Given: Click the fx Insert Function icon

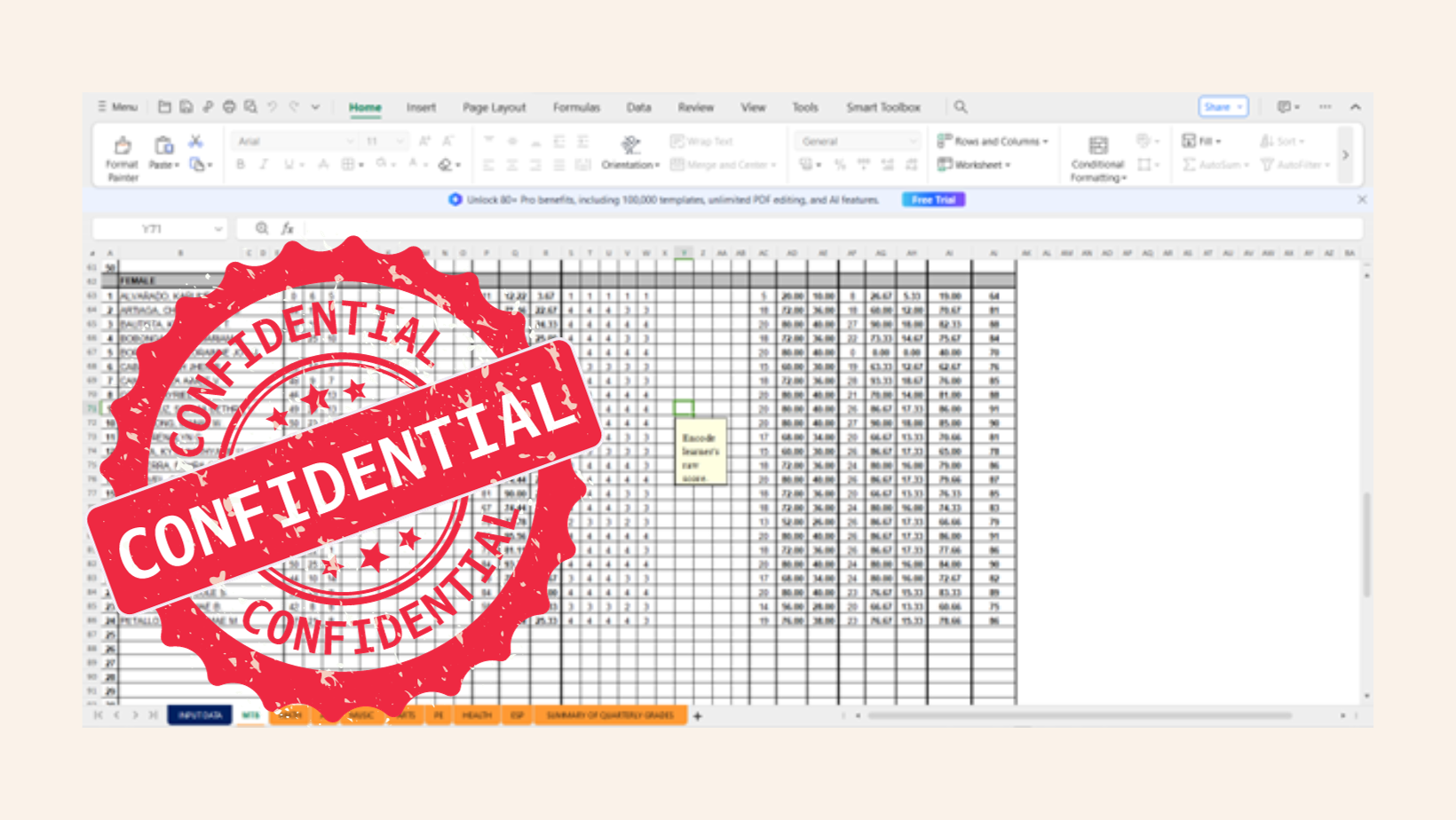Looking at the screenshot, I should (x=287, y=229).
